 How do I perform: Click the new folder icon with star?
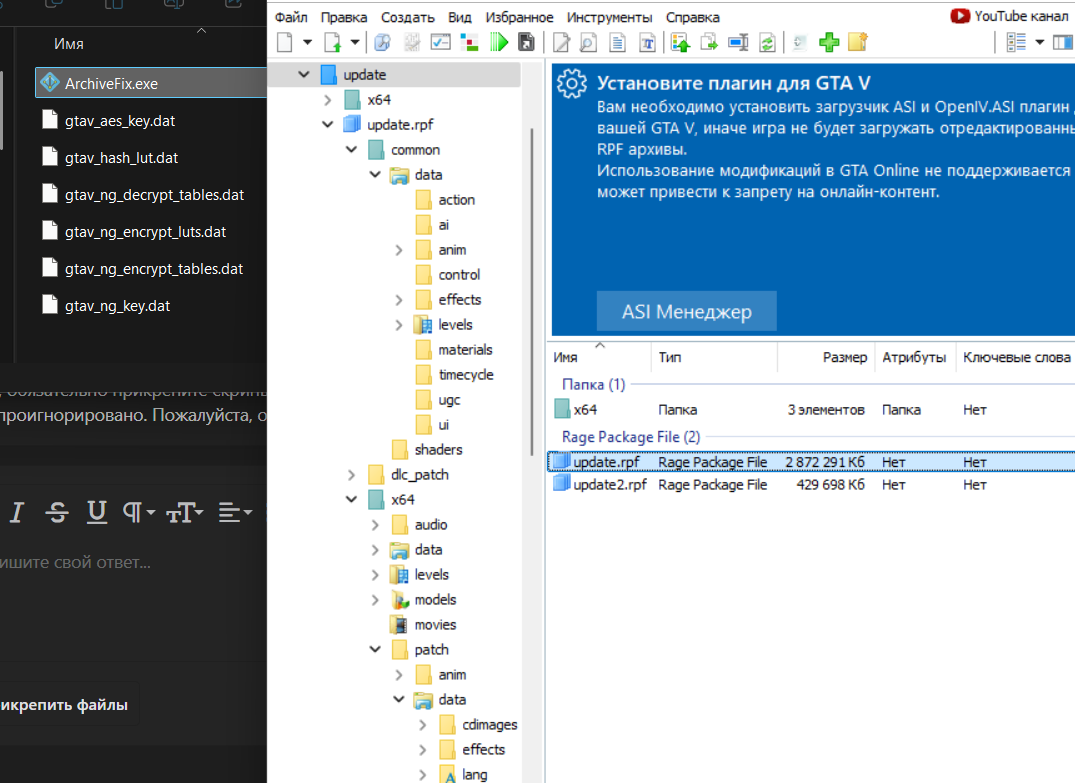(x=858, y=43)
